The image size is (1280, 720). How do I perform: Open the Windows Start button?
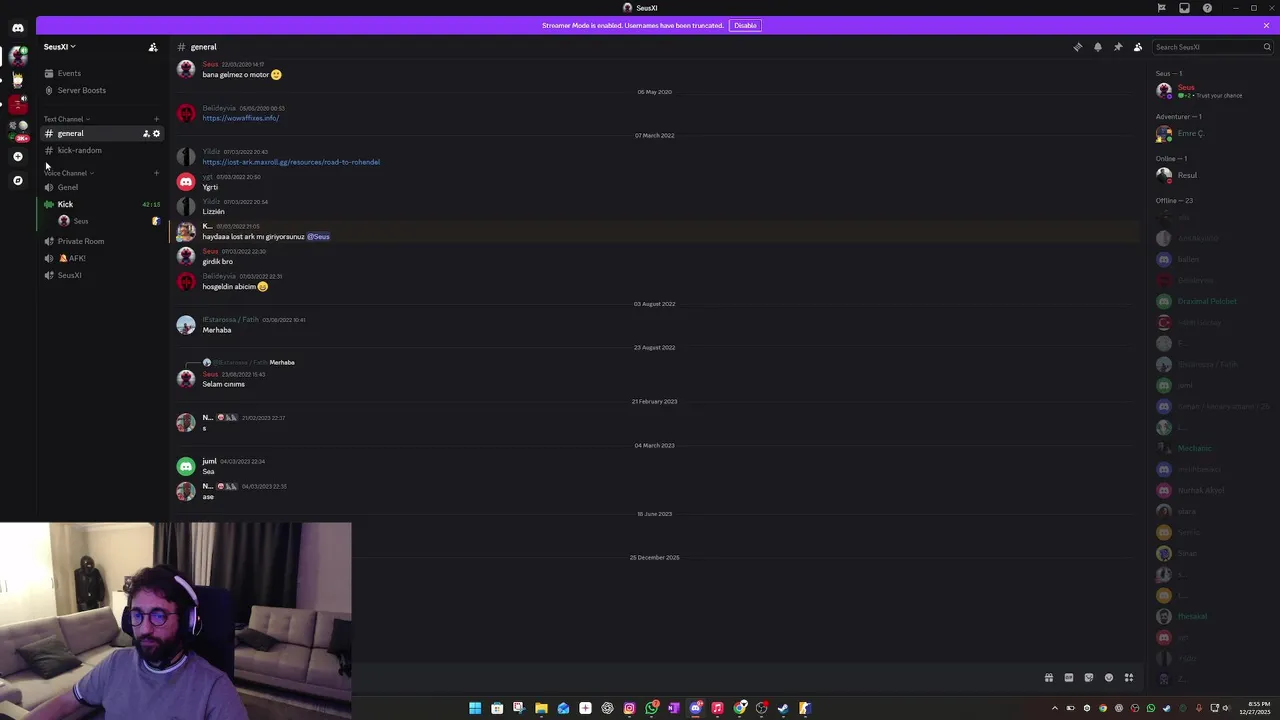pyautogui.click(x=475, y=708)
